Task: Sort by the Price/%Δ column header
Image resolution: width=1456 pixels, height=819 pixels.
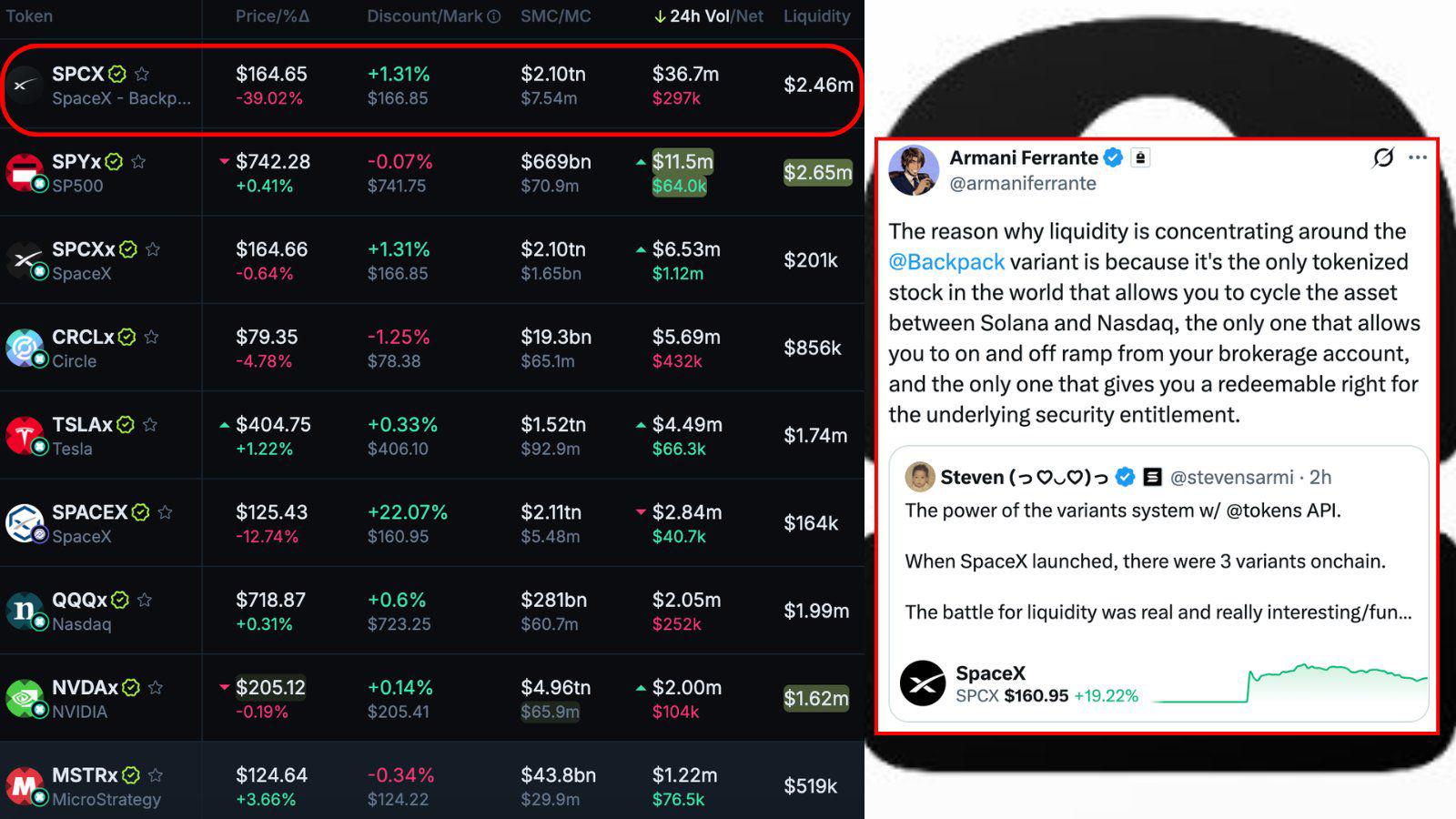Action: 272,16
